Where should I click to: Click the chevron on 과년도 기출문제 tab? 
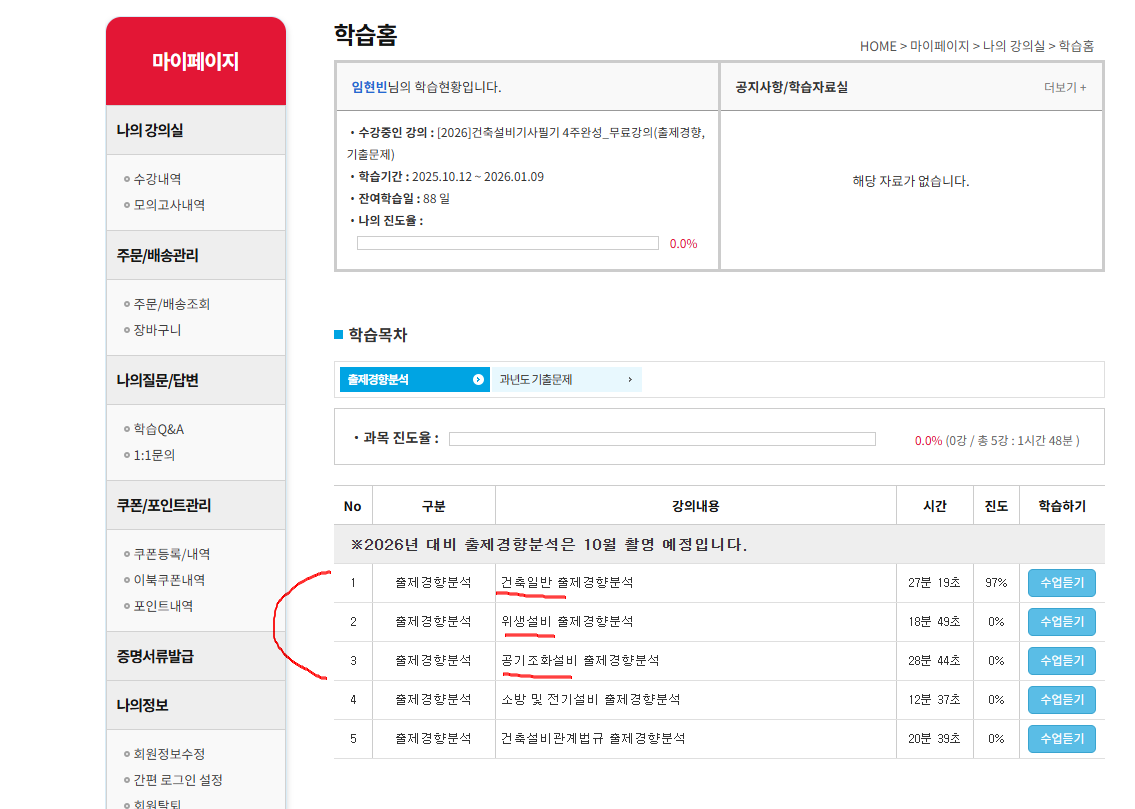pos(629,380)
